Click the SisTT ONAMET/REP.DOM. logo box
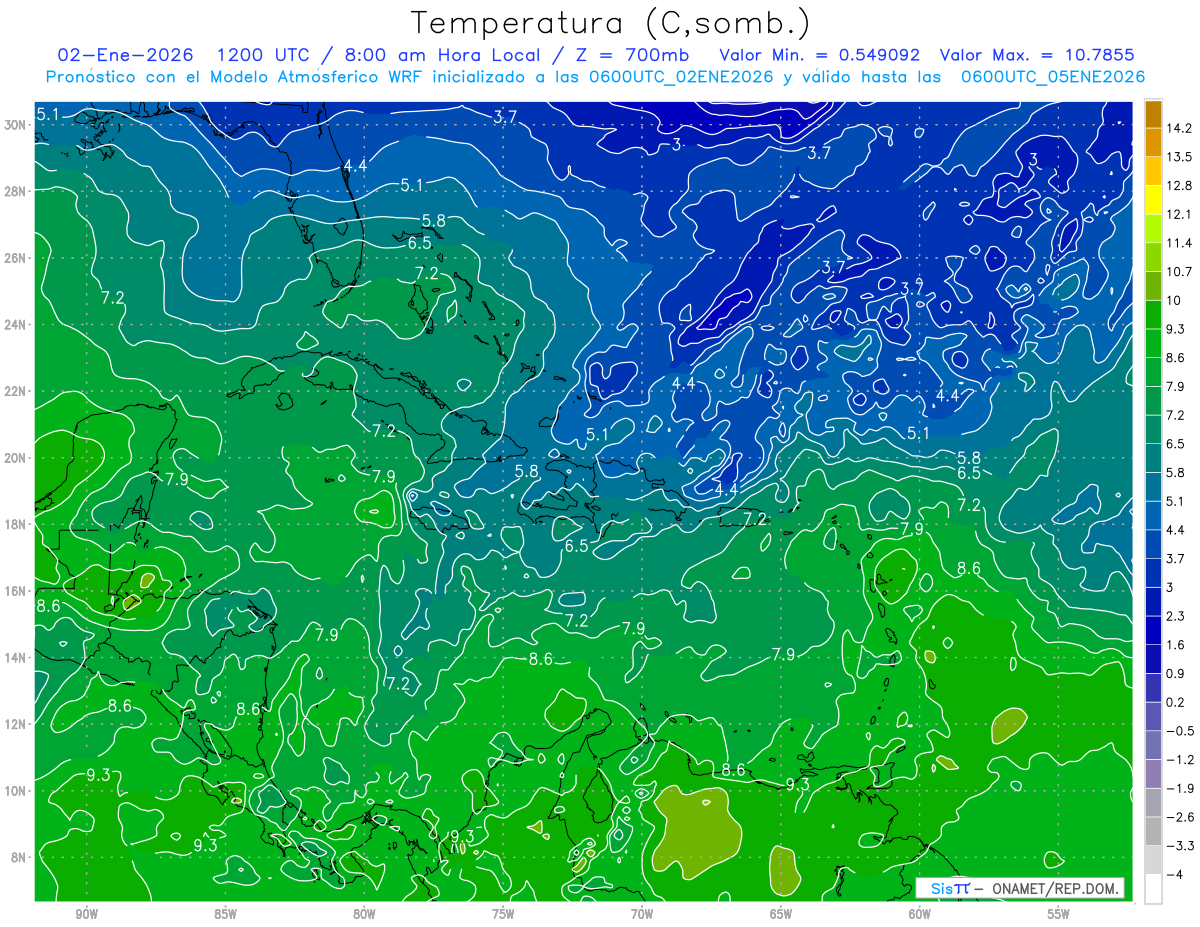 [x=1019, y=888]
